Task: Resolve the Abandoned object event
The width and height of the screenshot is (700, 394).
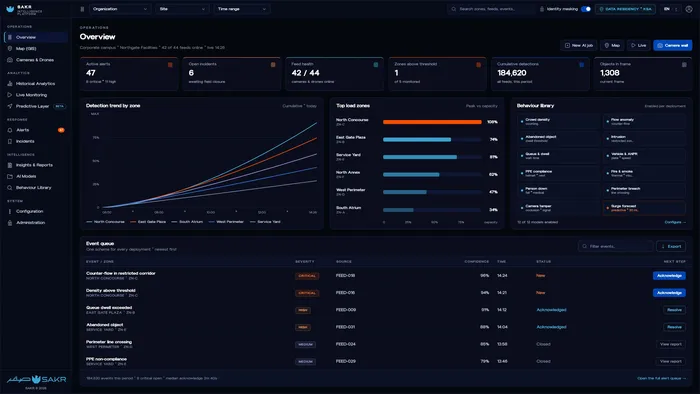Action: 674,327
